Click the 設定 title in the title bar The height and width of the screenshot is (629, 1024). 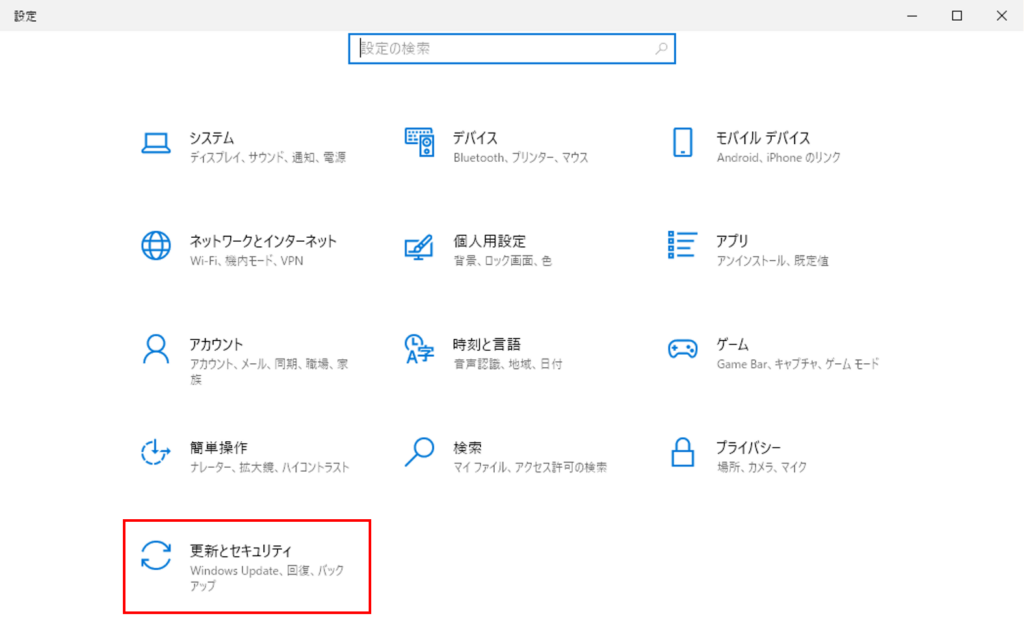coord(25,15)
